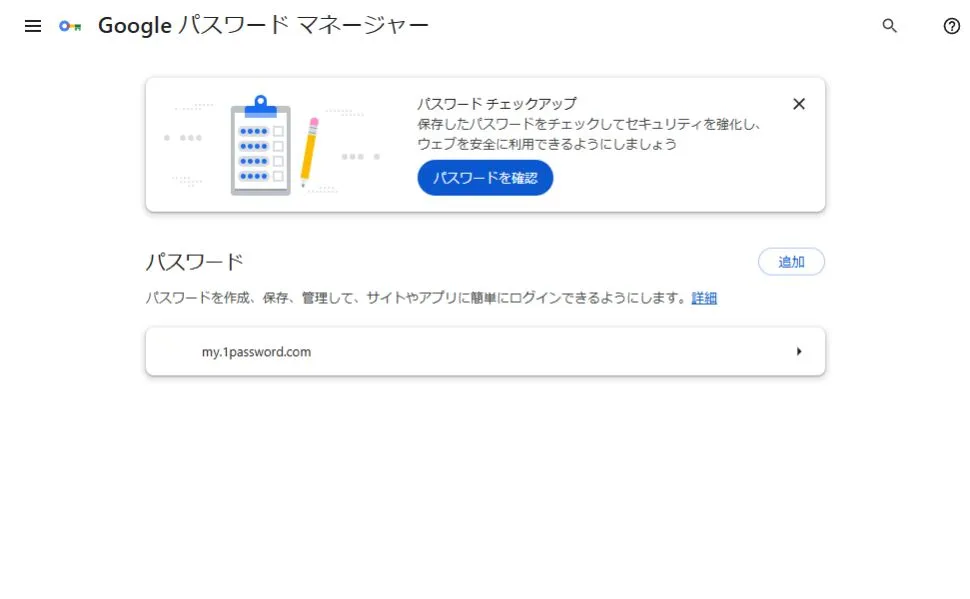
Task: Click the blue パスワードを確認 pill button
Action: pos(484,177)
